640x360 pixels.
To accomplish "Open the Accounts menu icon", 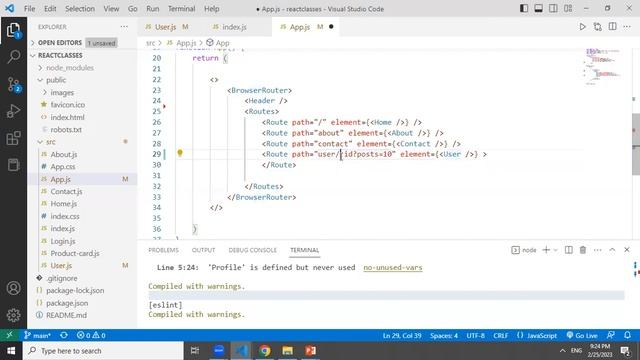I will [x=13, y=288].
